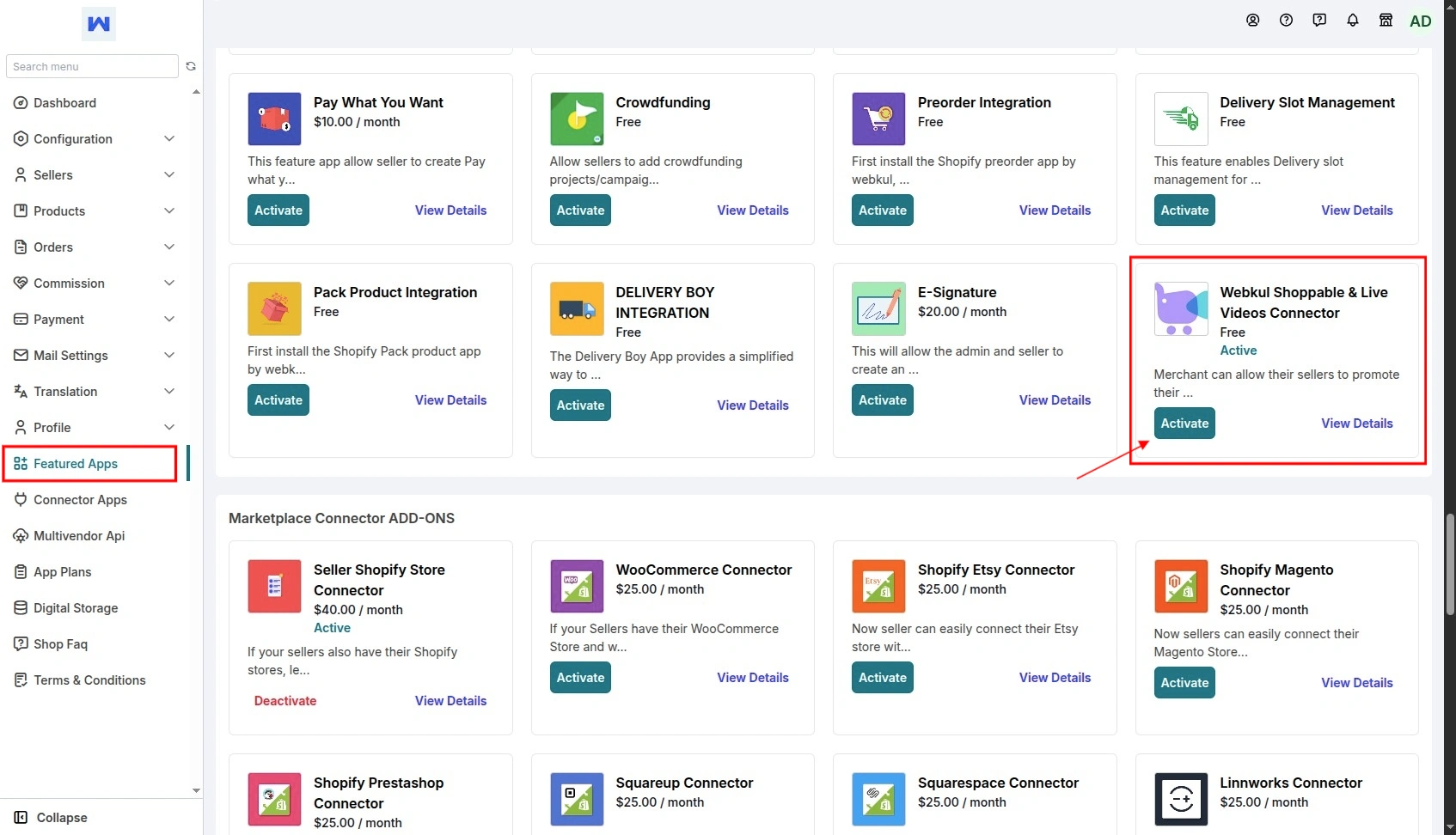Activate the Pay What You Want app
The width and height of the screenshot is (1456, 835).
click(278, 210)
